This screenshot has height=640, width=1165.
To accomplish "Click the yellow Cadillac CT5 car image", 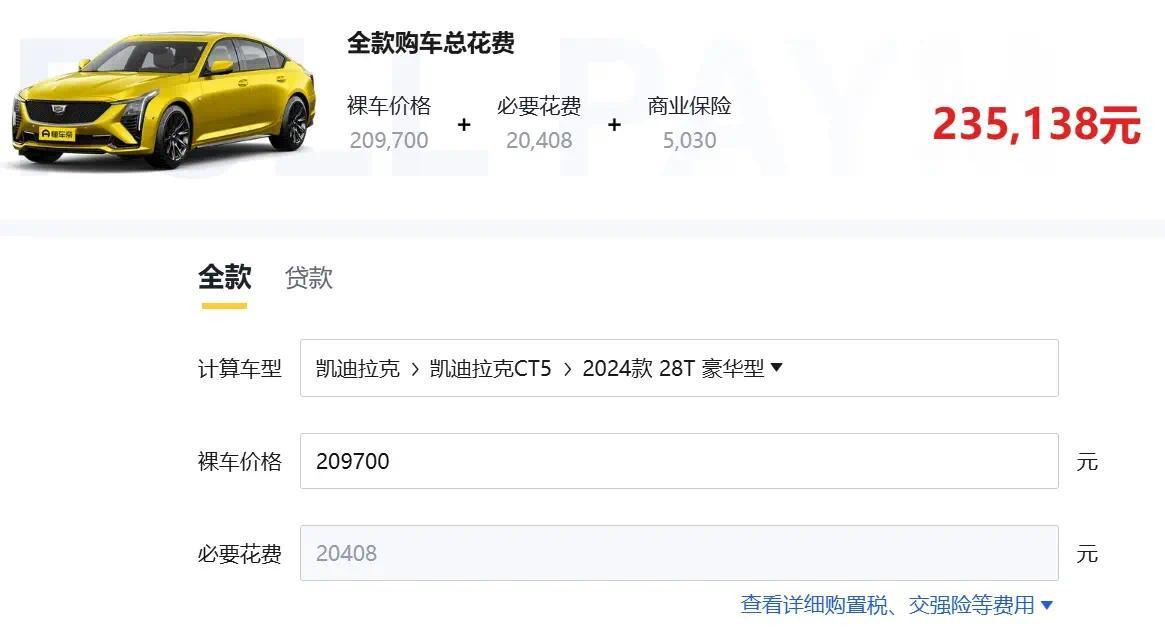I will 163,100.
